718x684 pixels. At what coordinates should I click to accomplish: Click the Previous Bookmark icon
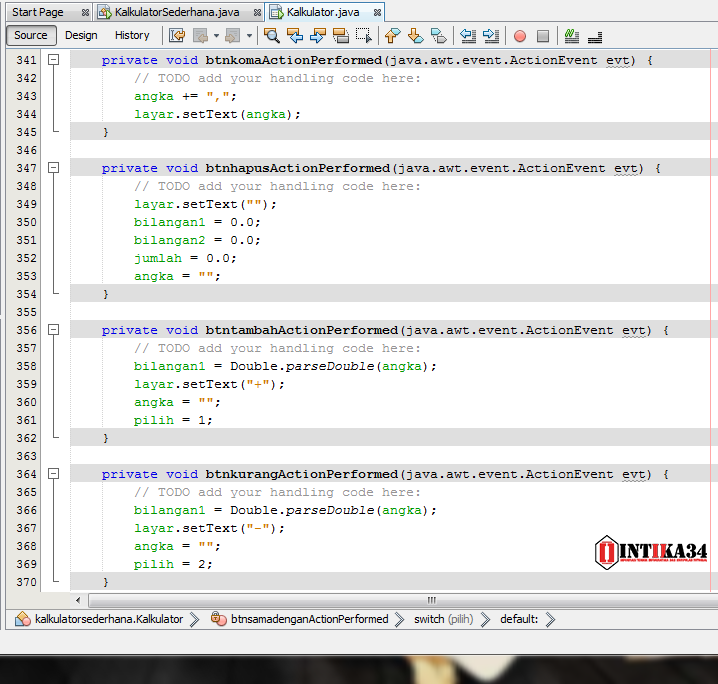(392, 35)
